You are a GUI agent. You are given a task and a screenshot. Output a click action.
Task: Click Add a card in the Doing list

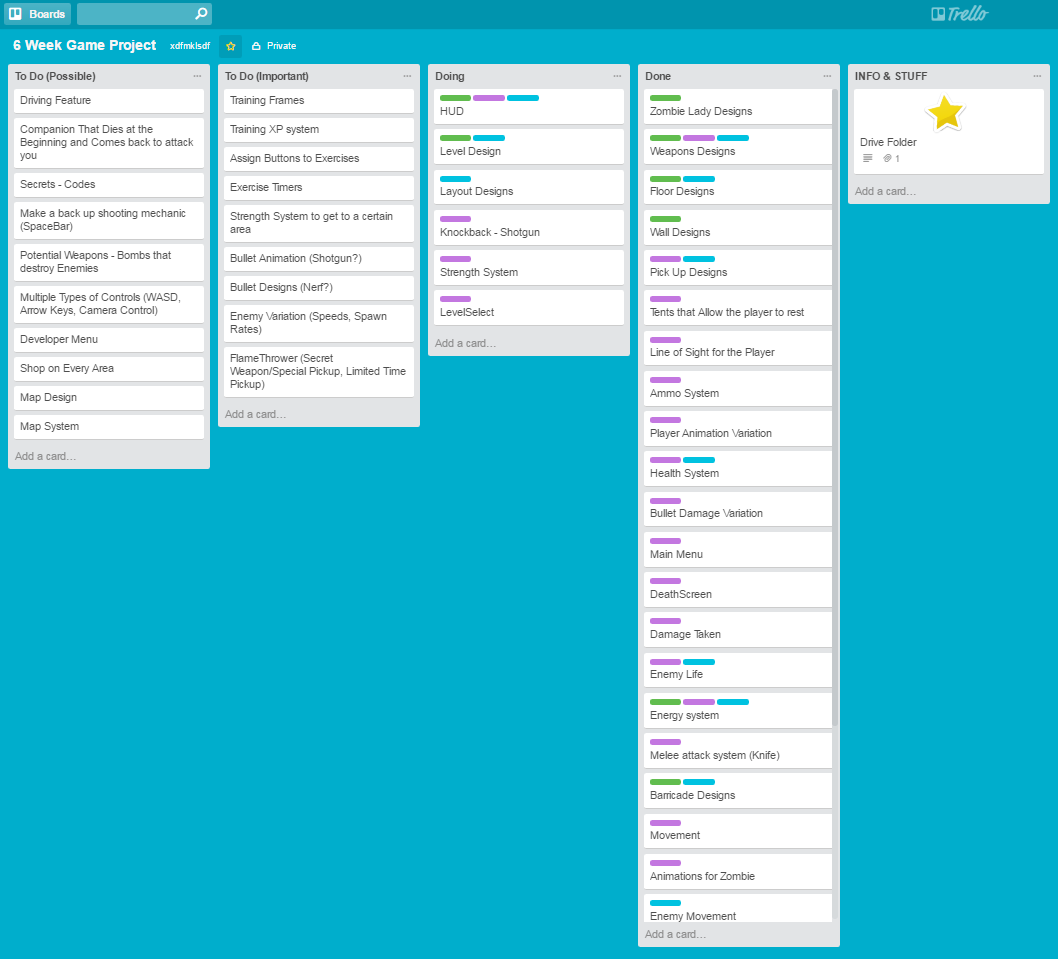tap(468, 342)
